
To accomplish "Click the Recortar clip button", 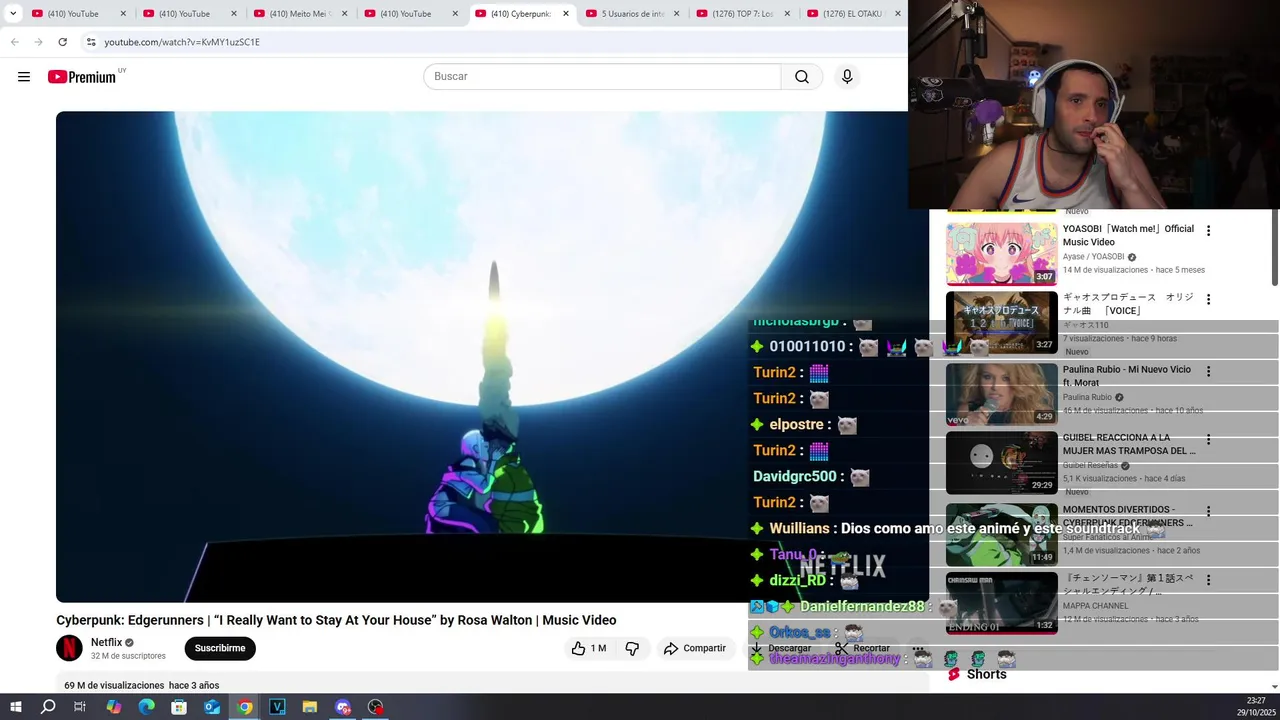I will tap(863, 648).
